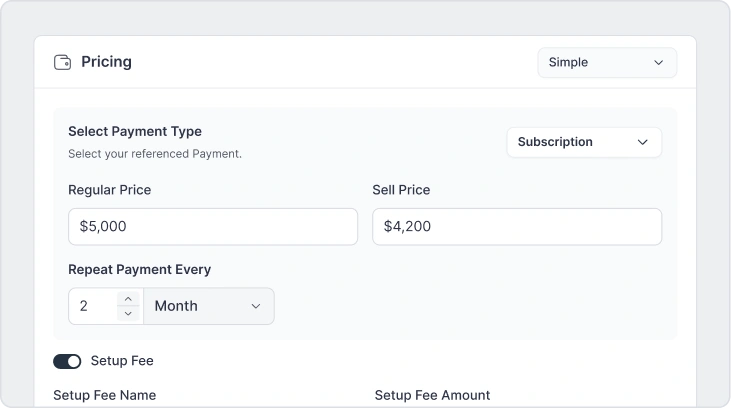Viewport: 731px width, 408px height.
Task: Open the Simple pricing mode dropdown
Action: click(606, 62)
